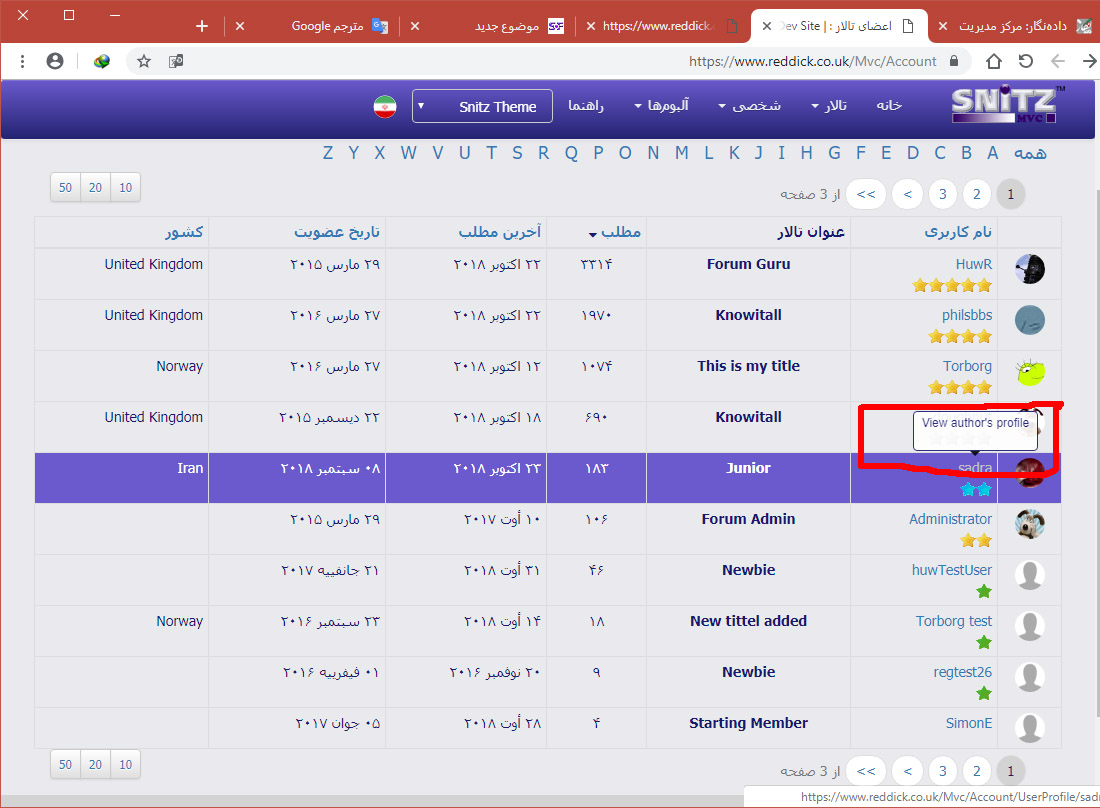Reload the page with the refresh icon
Viewport: 1100px width, 808px height.
point(1026,61)
